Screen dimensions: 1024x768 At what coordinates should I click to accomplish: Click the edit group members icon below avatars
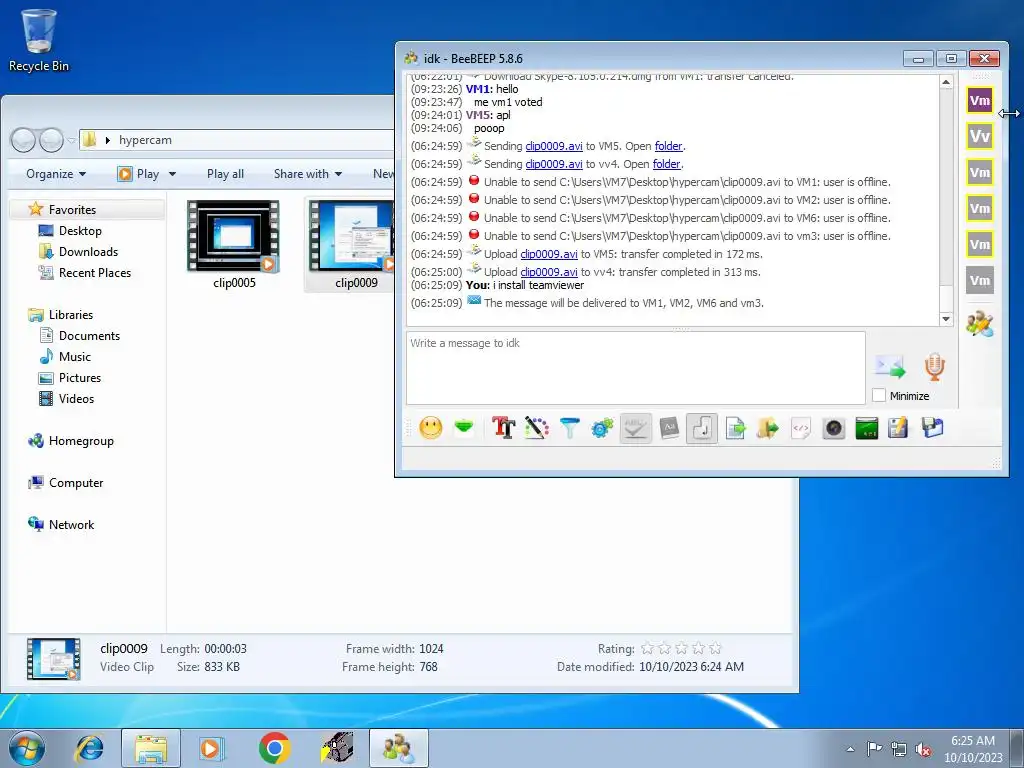tap(980, 323)
